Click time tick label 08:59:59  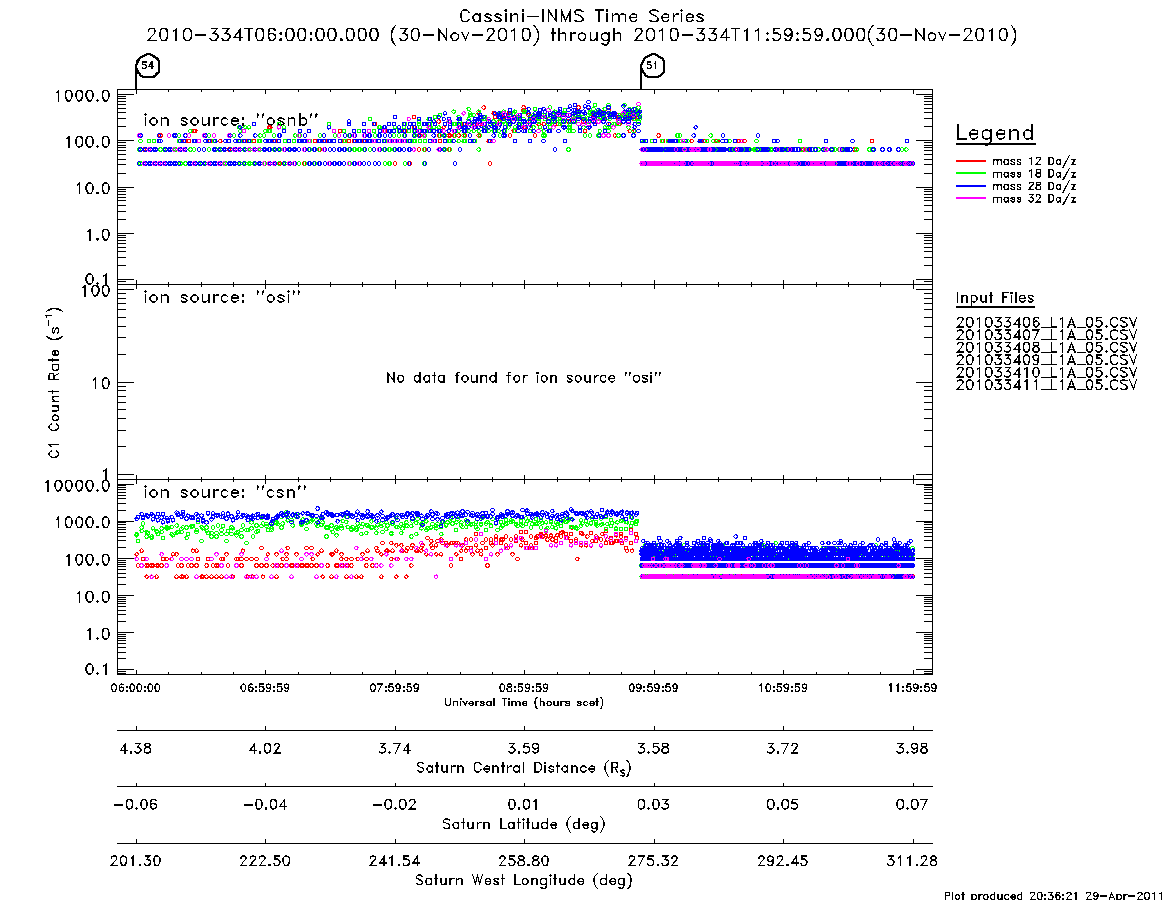coord(524,688)
